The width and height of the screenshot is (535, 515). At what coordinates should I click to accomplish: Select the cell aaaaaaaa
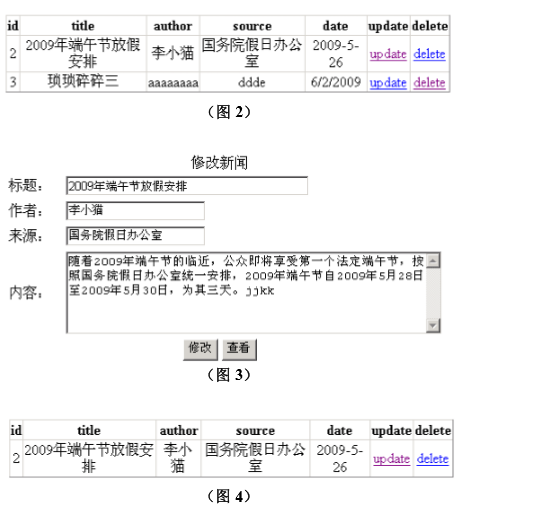pyautogui.click(x=173, y=82)
